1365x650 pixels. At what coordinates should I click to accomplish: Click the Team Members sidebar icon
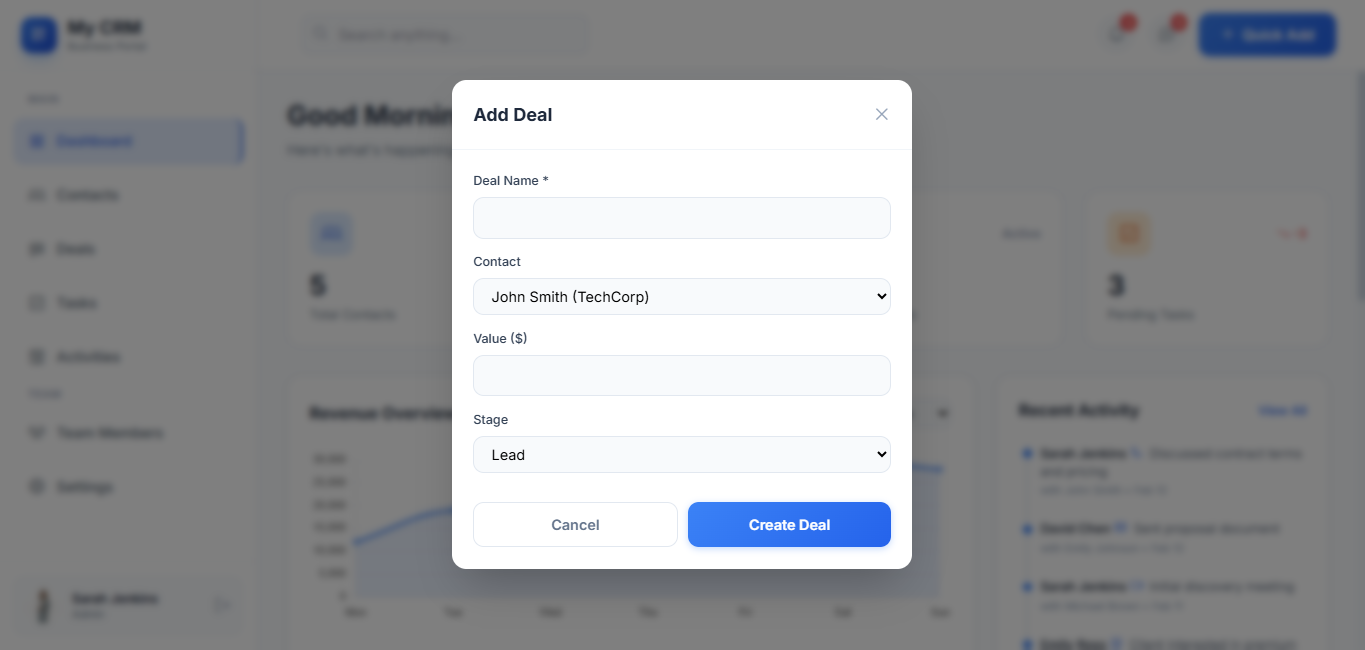pyautogui.click(x=37, y=433)
